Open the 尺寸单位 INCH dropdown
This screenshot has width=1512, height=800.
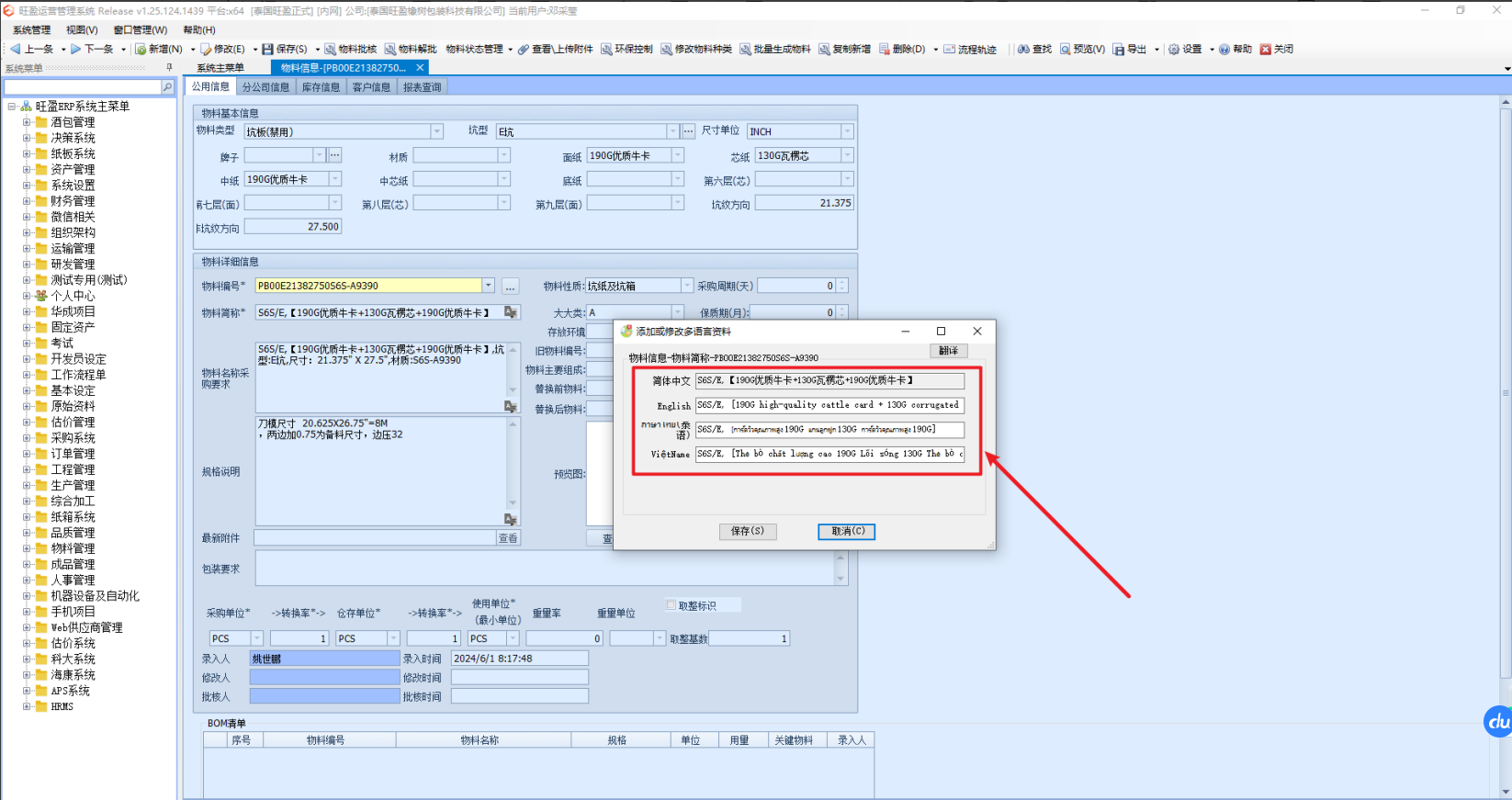[847, 131]
